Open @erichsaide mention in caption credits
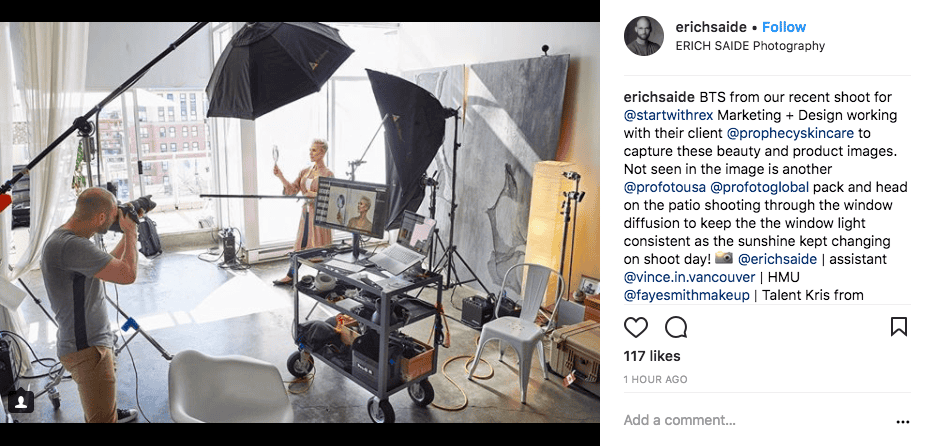Screen dimensions: 935x446 click(x=777, y=259)
